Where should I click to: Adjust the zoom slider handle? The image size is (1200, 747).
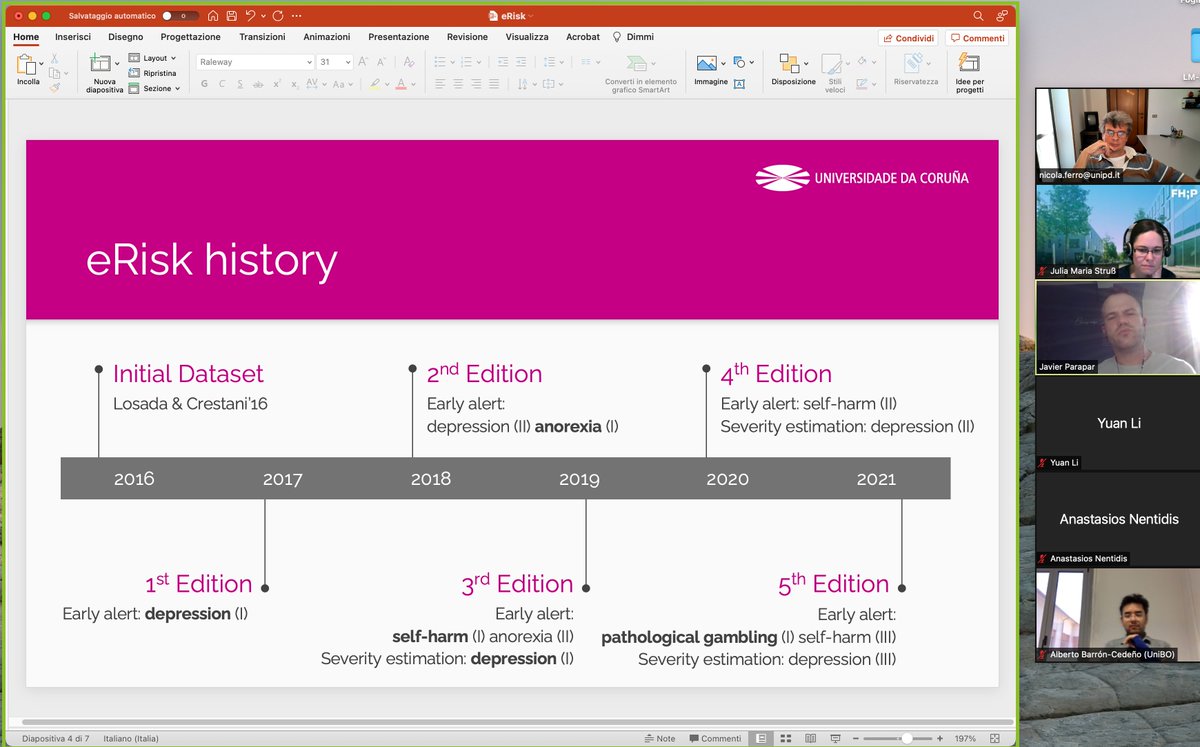[906, 739]
